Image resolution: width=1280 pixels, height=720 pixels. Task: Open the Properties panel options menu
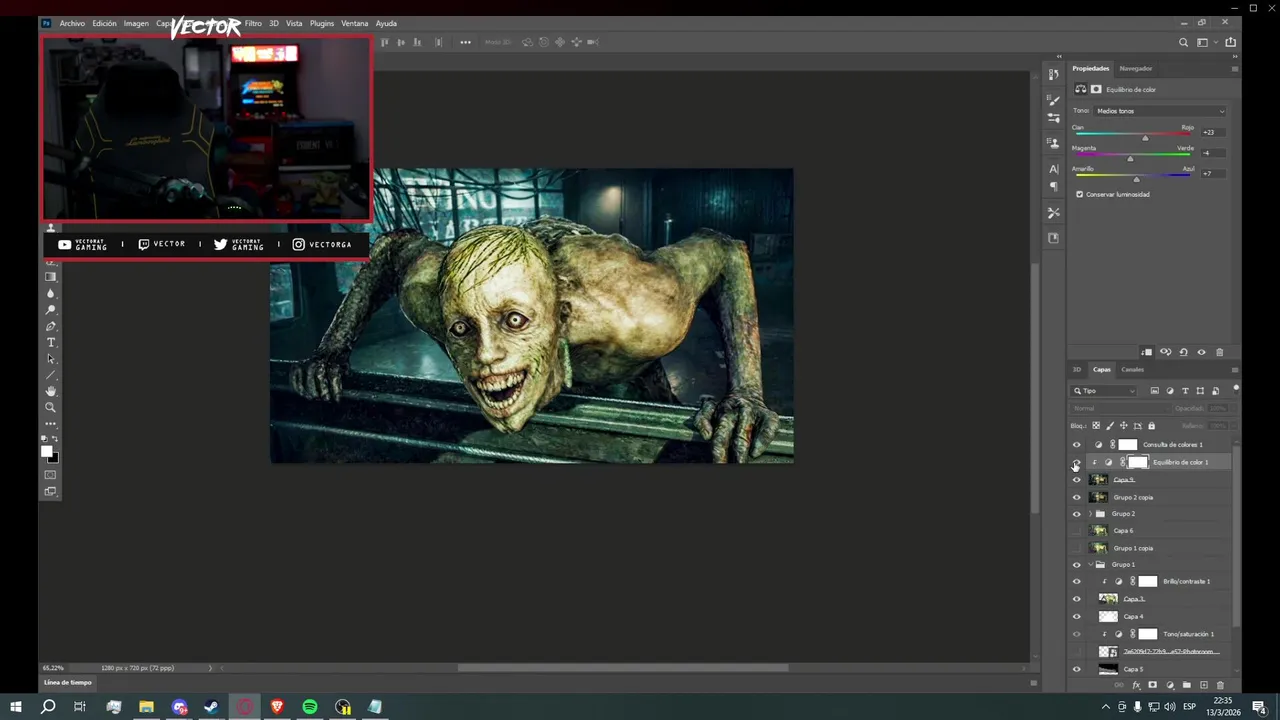[1234, 69]
